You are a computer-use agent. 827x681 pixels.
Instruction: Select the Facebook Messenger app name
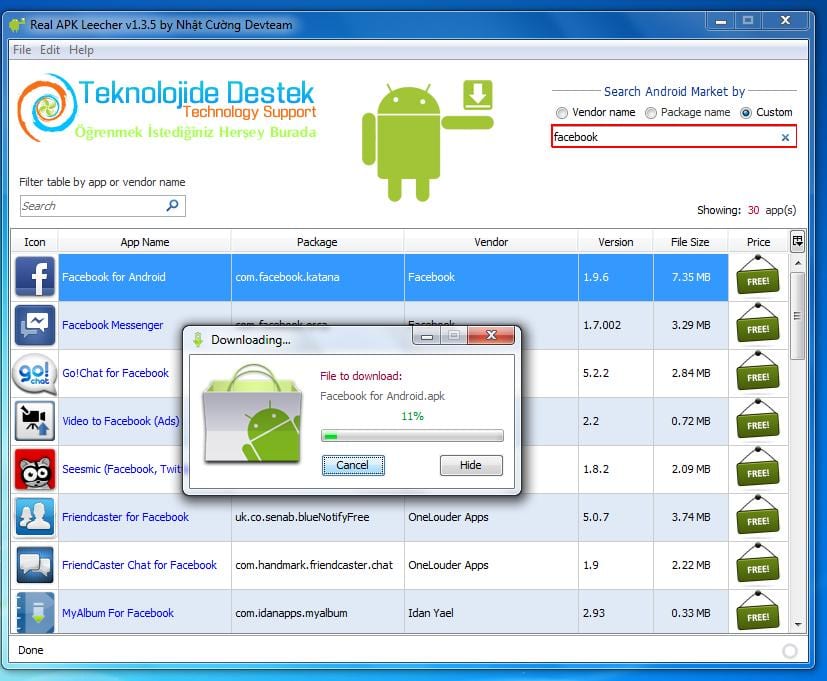113,325
